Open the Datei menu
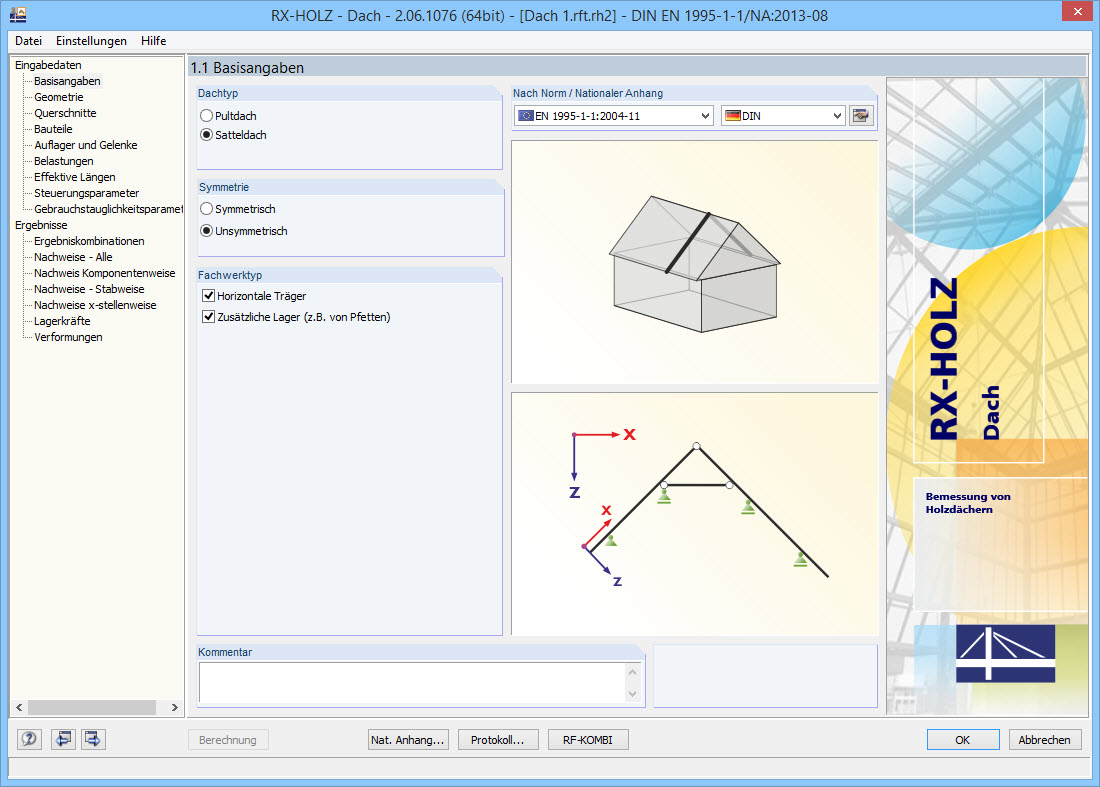Screen dimensions: 1100x787 pyautogui.click(x=29, y=41)
